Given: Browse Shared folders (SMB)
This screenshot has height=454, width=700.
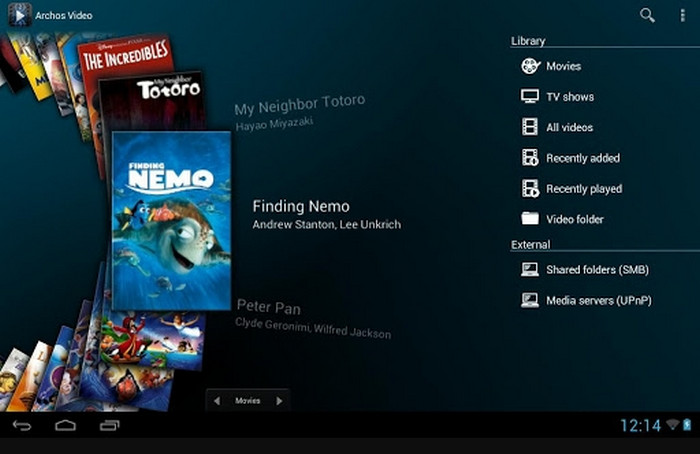Looking at the screenshot, I should 605,270.
